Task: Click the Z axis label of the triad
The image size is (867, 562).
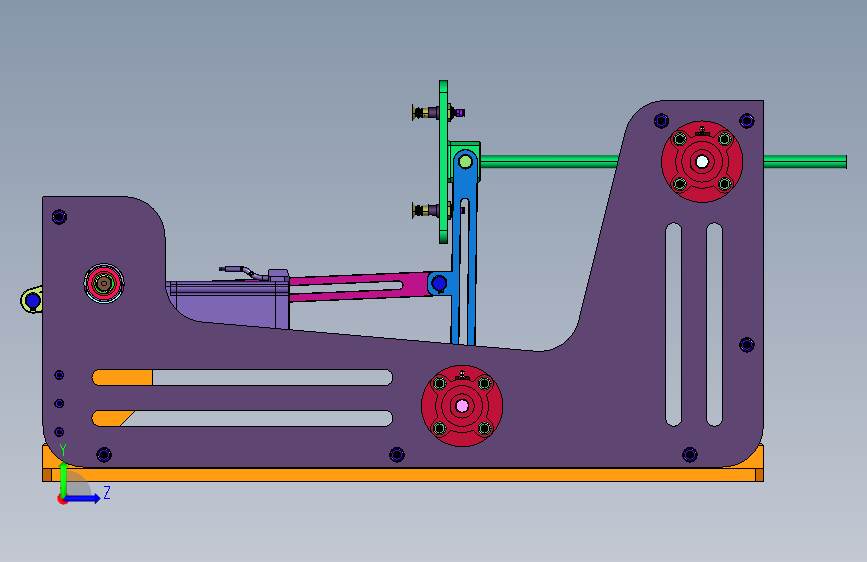Action: pyautogui.click(x=107, y=492)
